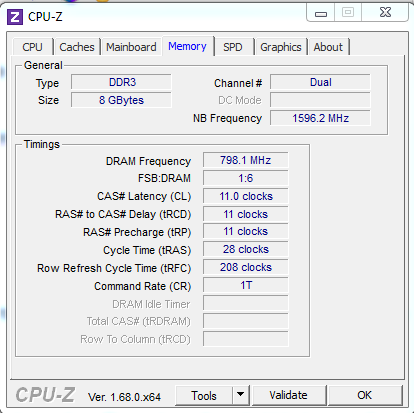Image resolution: width=414 pixels, height=416 pixels.
Task: Minimize the CPU-Z window
Action: [x=321, y=14]
